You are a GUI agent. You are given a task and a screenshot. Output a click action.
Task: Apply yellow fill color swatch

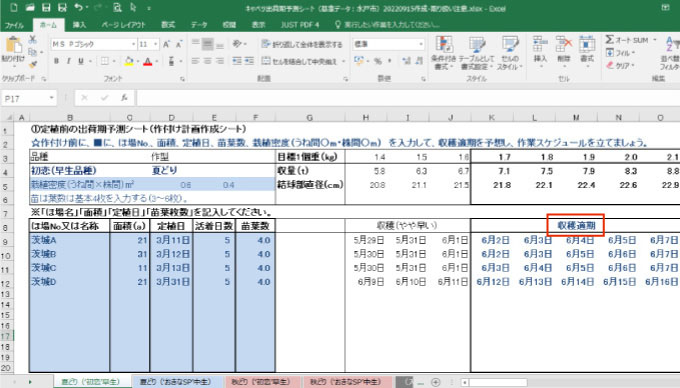(129, 61)
